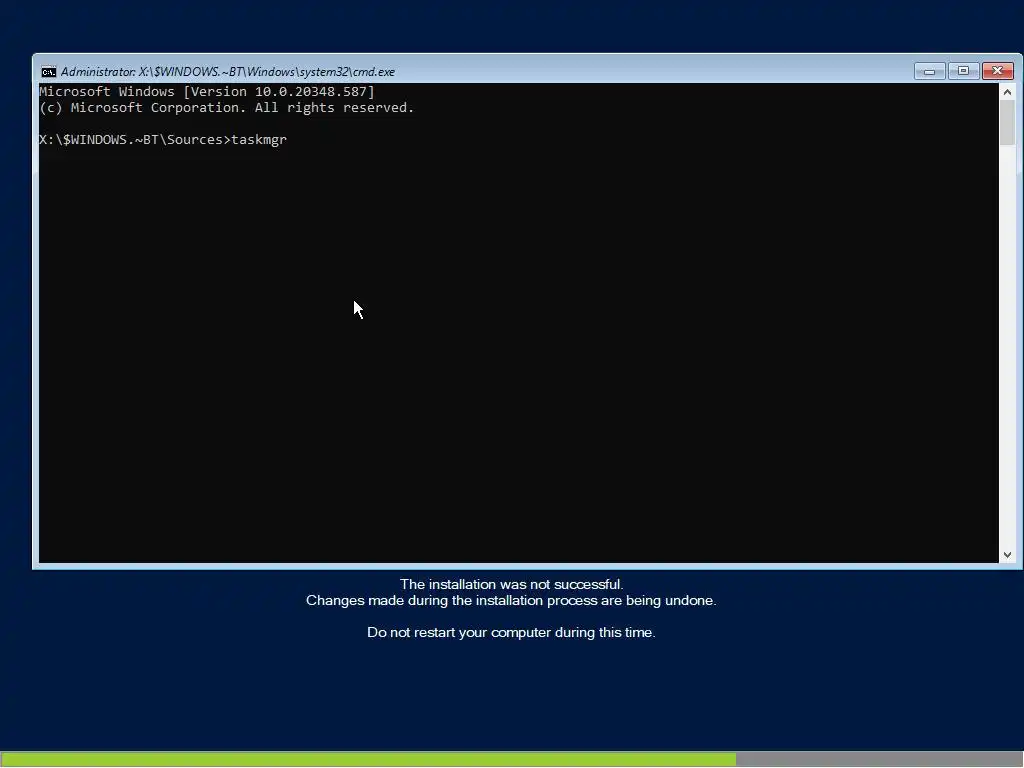Click the "(c) Microsoft Corporation. All rights reserved." line
This screenshot has width=1024, height=768.
pyautogui.click(x=227, y=108)
